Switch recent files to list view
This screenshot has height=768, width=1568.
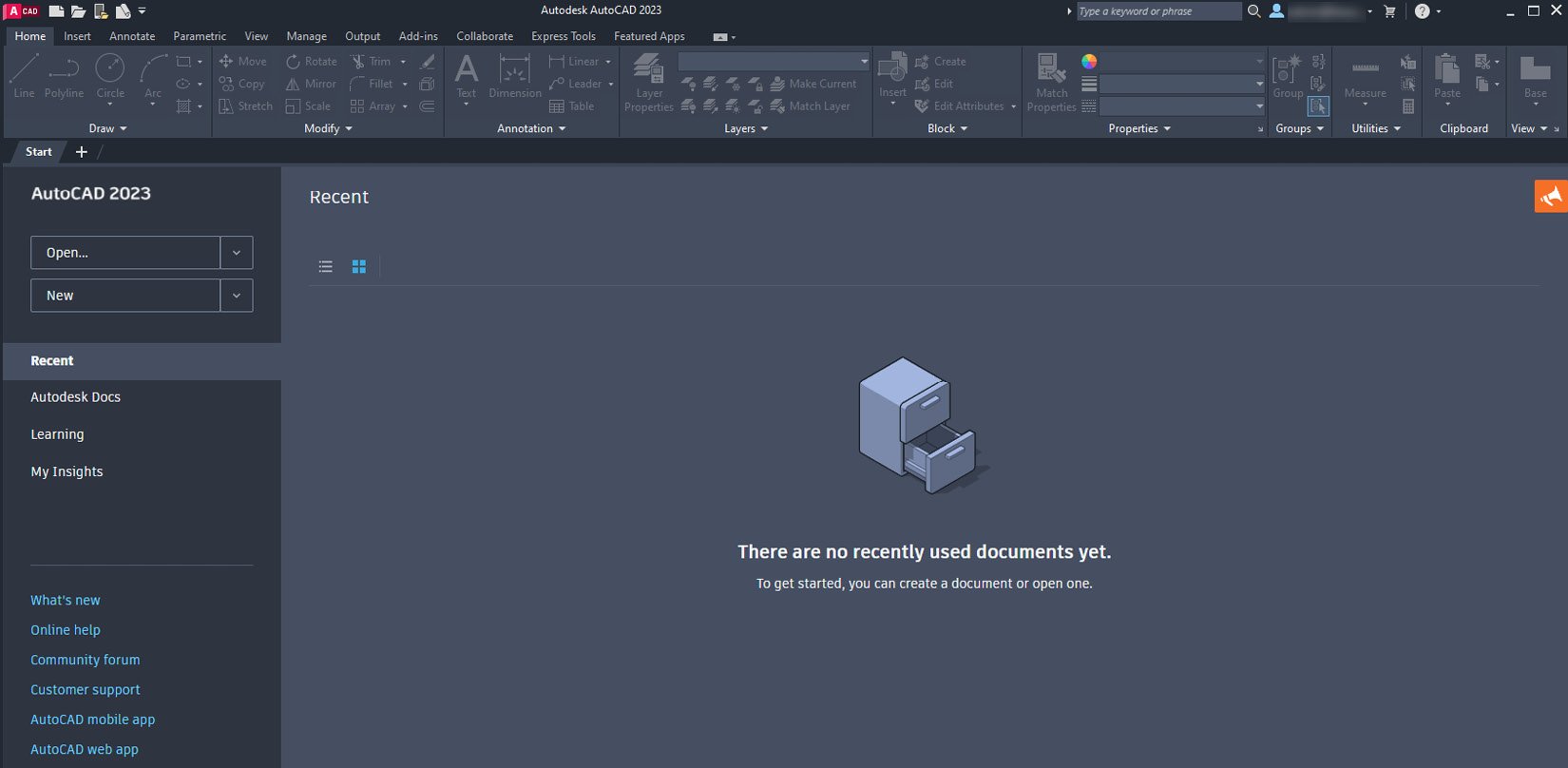326,266
